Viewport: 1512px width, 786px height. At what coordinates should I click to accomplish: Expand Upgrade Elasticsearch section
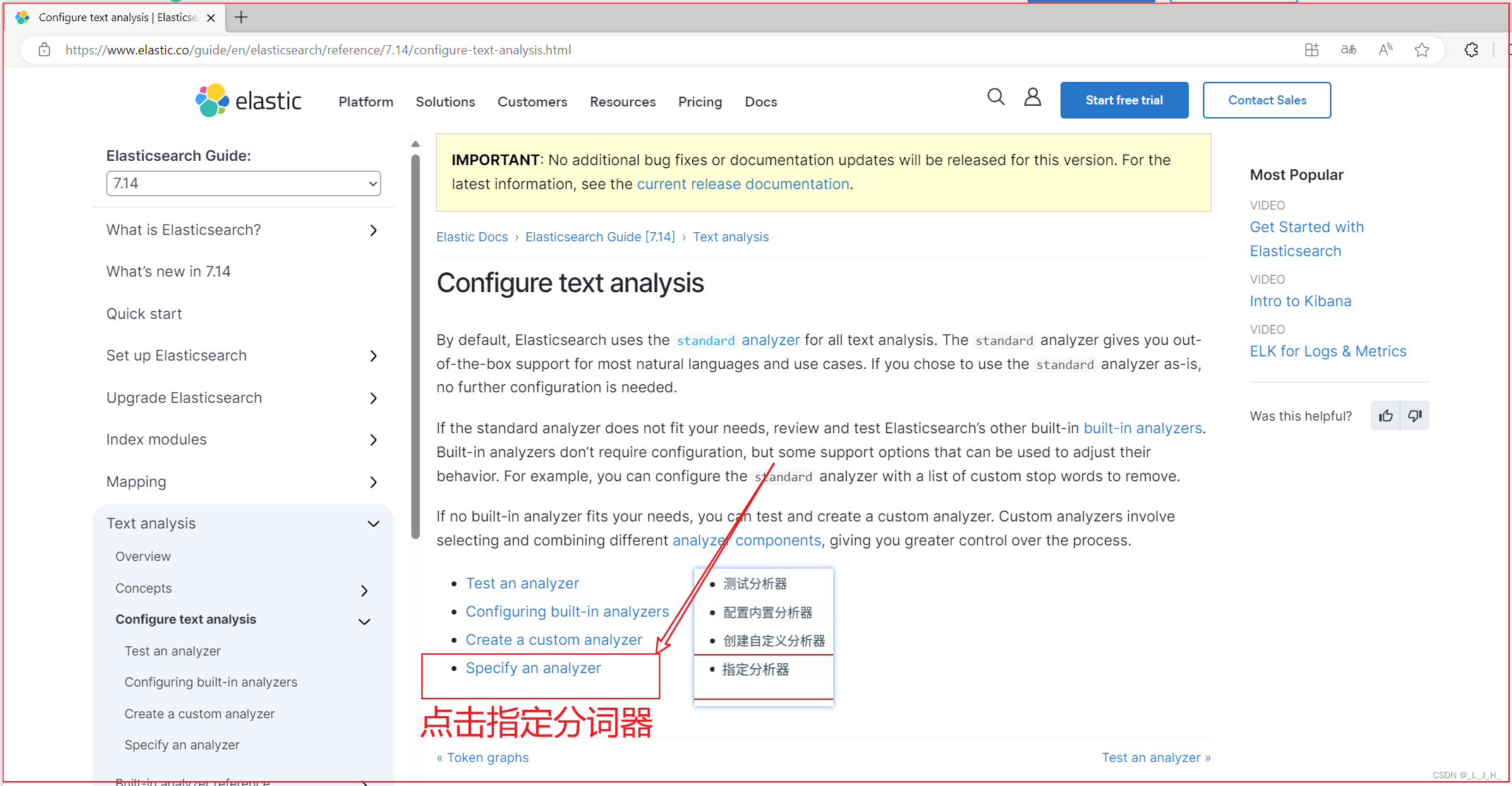[373, 399]
